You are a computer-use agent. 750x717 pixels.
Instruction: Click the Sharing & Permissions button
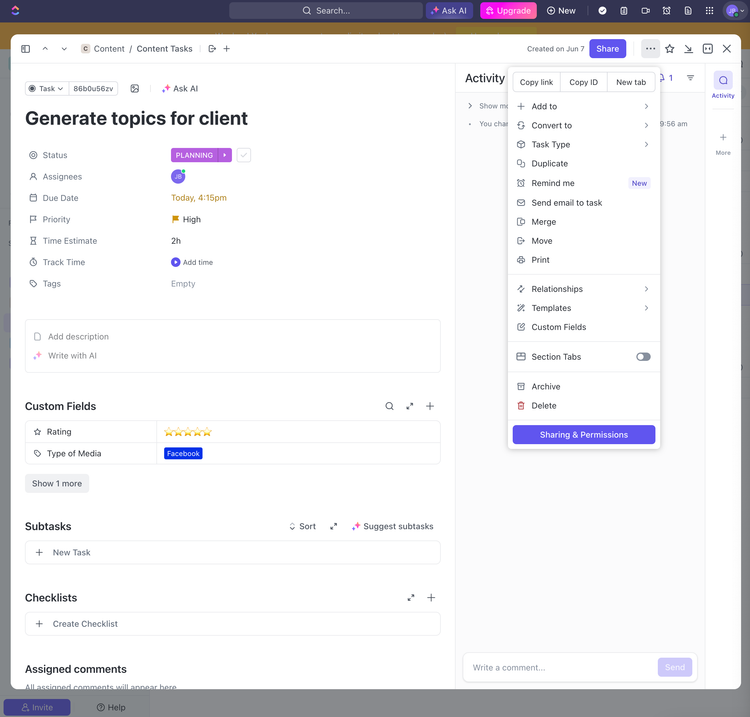tap(584, 435)
